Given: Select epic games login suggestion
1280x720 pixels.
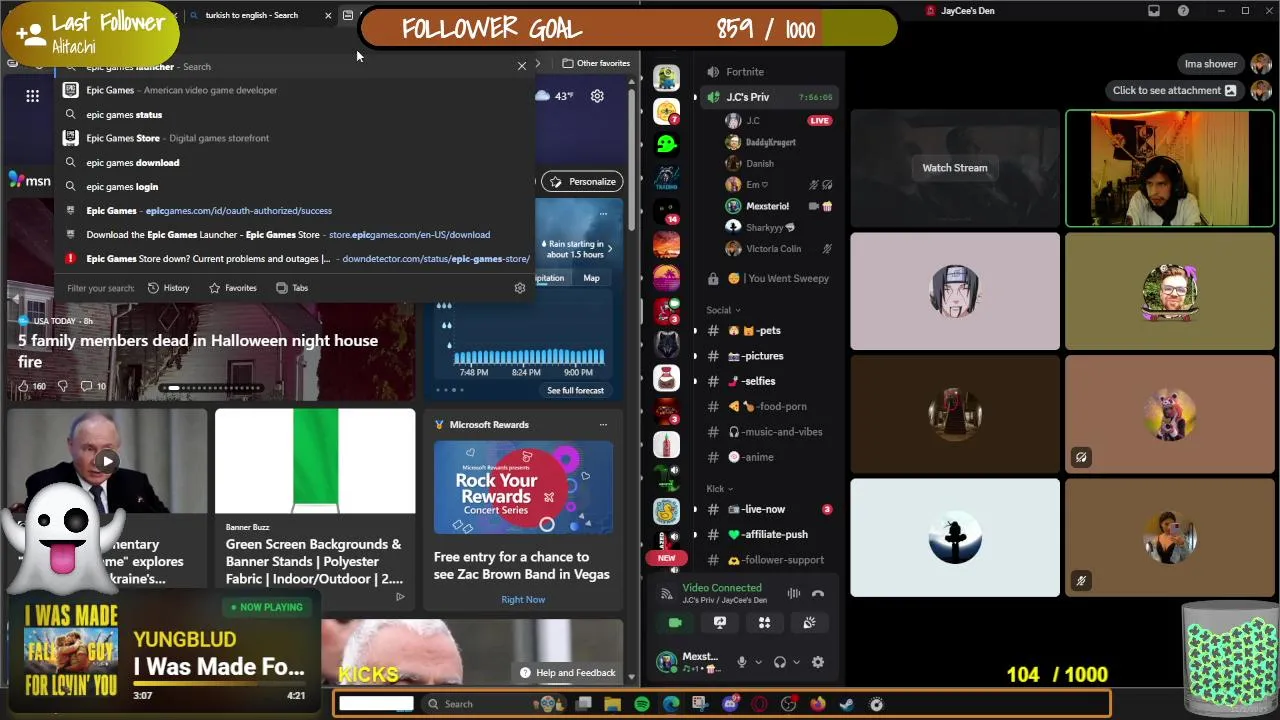Looking at the screenshot, I should (x=296, y=186).
